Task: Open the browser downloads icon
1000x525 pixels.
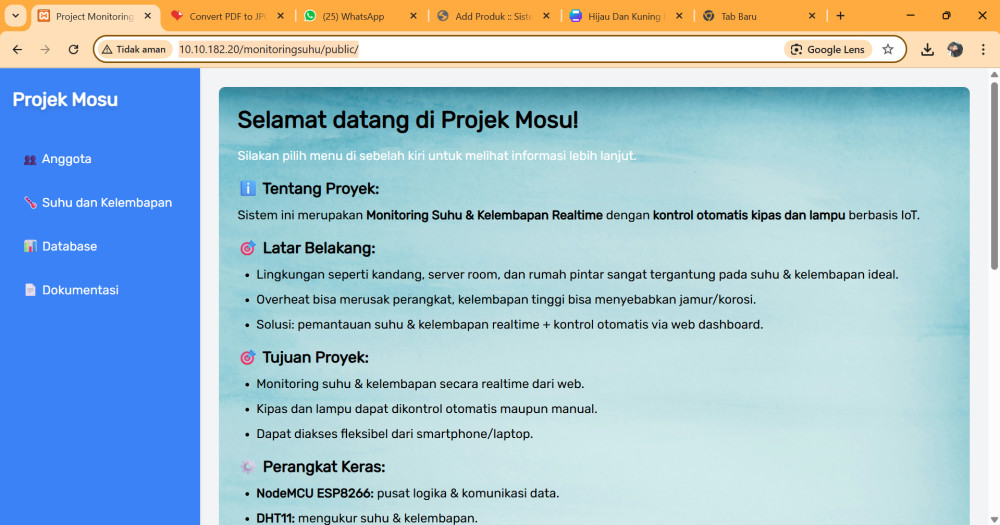Action: tap(927, 49)
